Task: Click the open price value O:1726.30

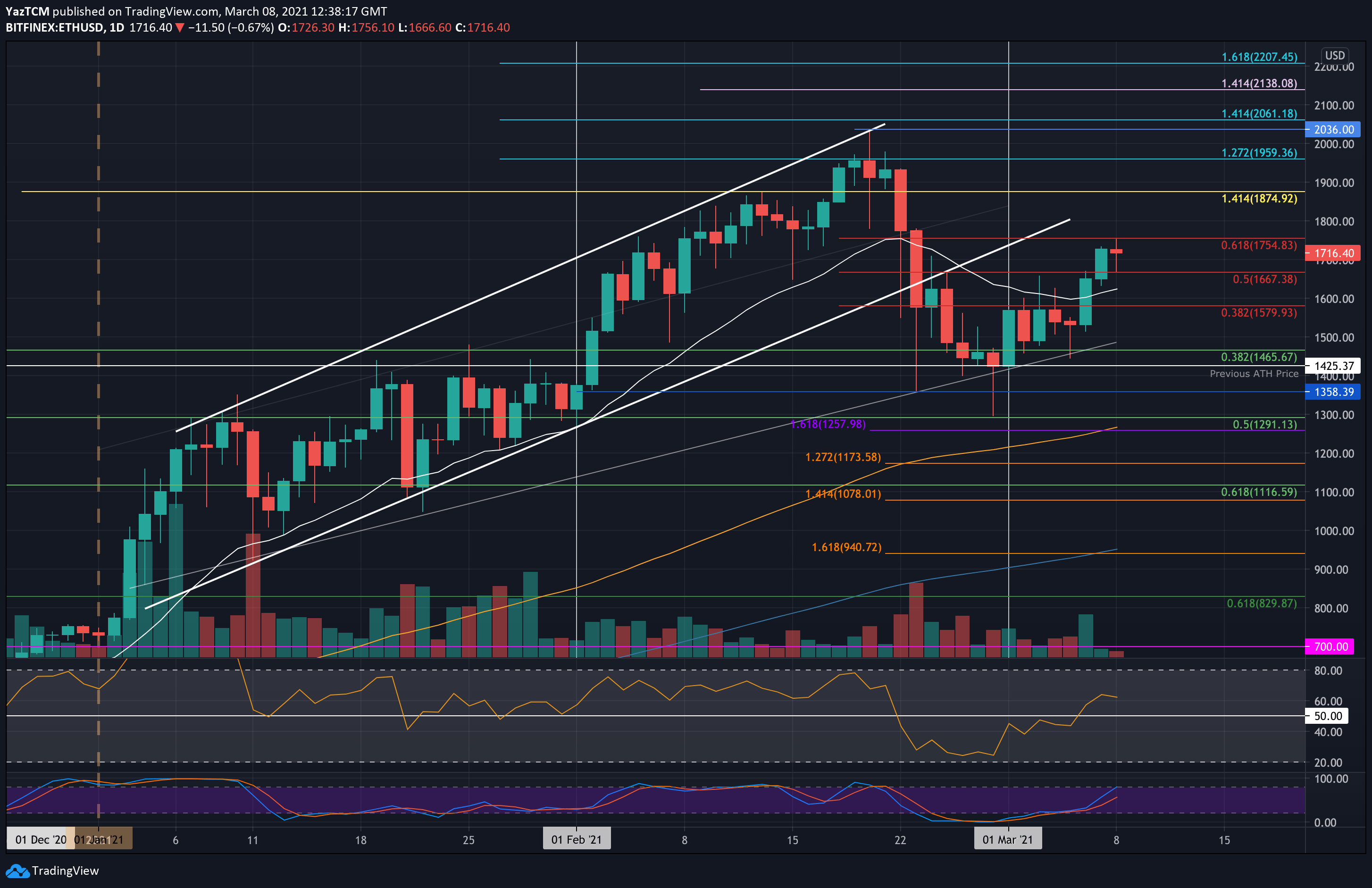Action: (306, 28)
